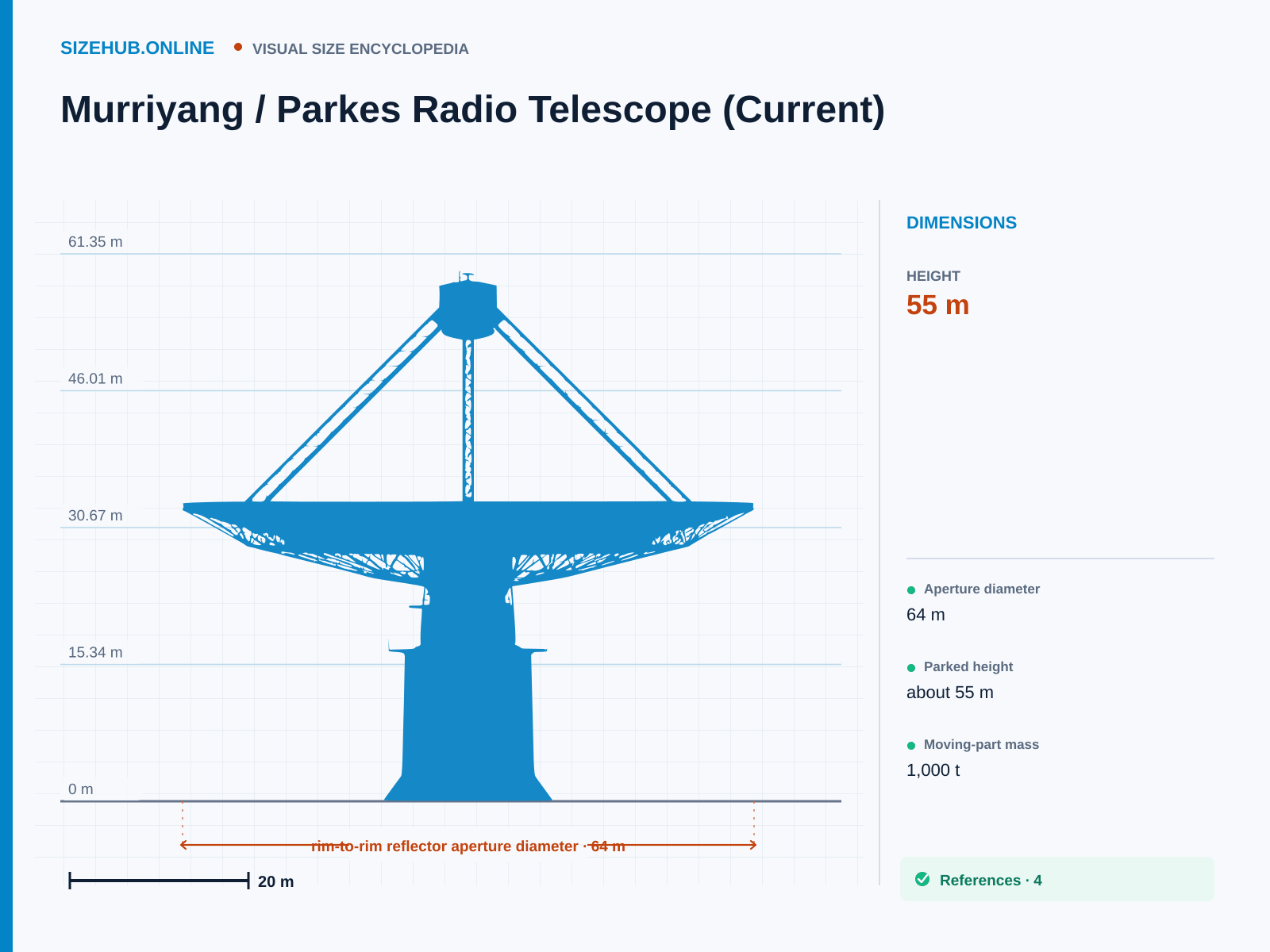Click the green dot beside Aperture diameter
1270x952 pixels.
click(911, 589)
